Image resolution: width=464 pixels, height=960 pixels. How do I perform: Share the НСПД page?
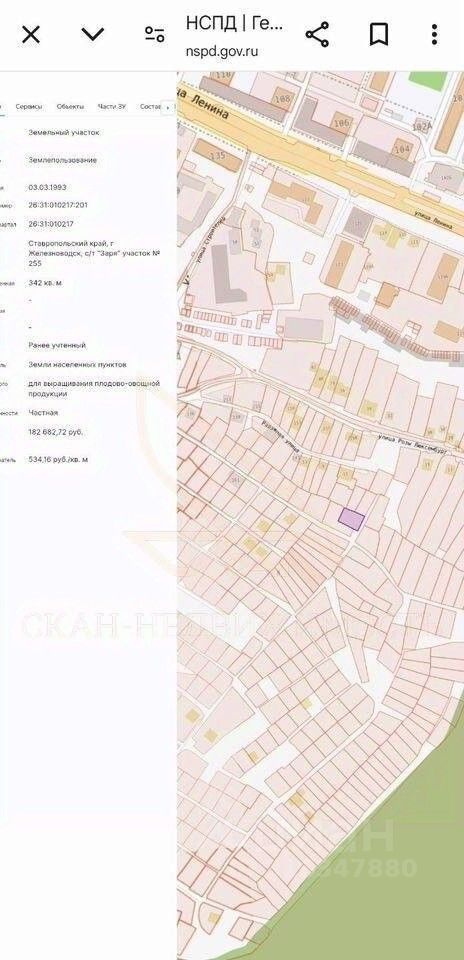(317, 34)
